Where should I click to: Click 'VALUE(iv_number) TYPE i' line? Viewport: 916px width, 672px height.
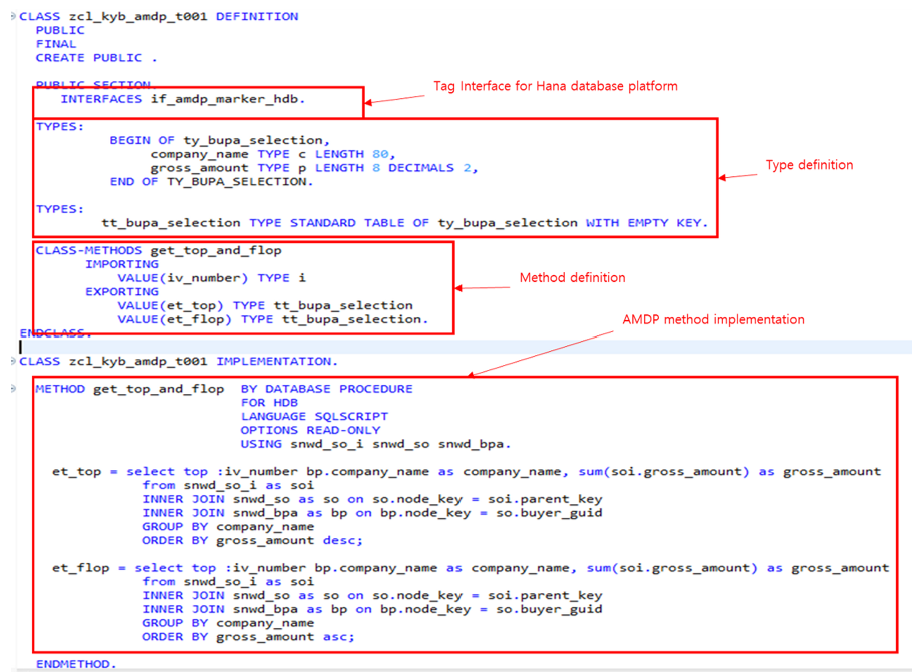(x=211, y=278)
